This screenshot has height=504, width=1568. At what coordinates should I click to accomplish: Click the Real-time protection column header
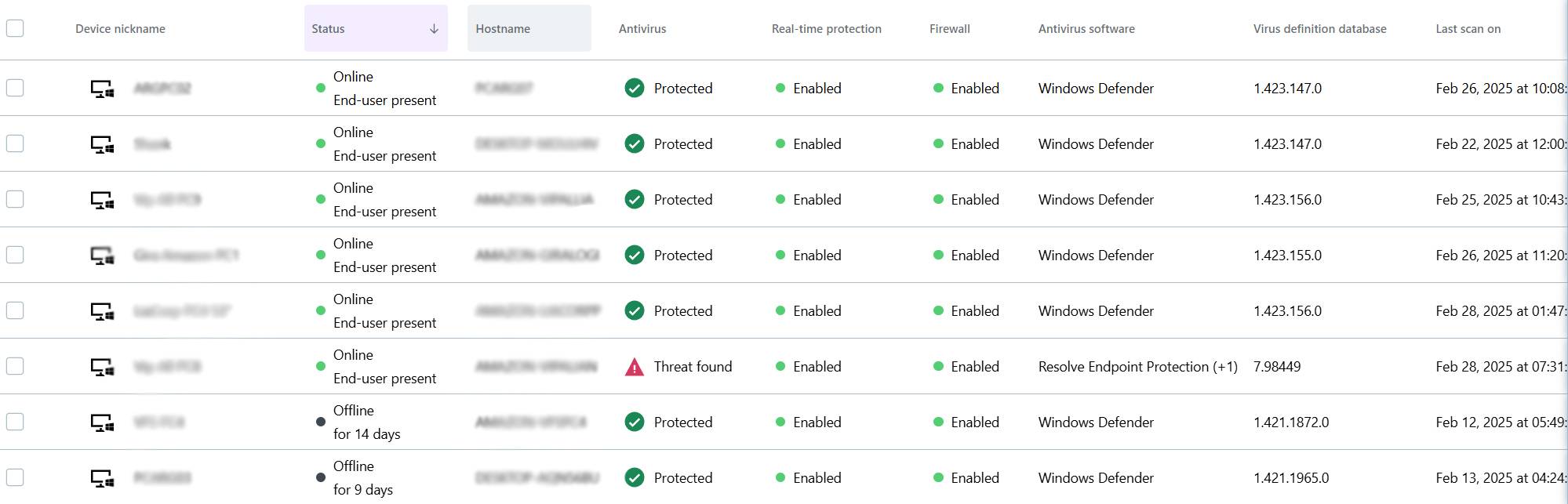point(826,29)
